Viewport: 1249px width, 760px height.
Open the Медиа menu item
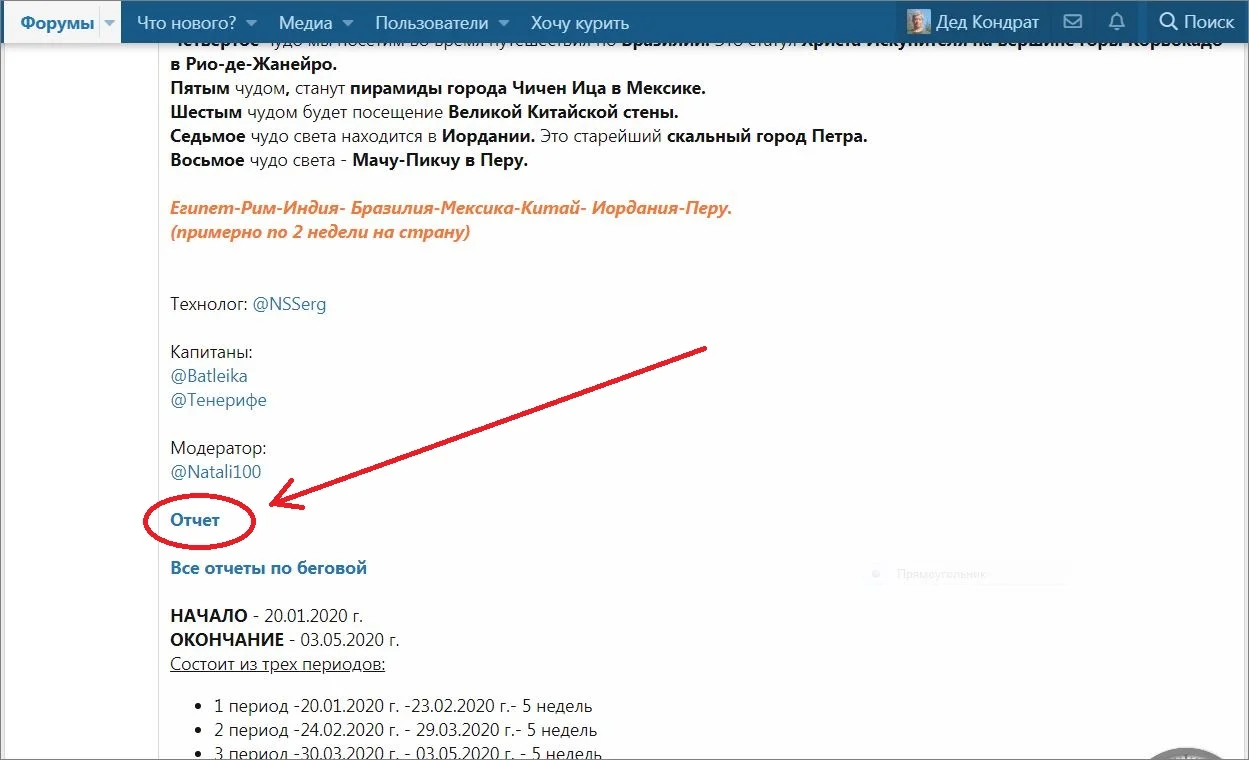pos(305,22)
